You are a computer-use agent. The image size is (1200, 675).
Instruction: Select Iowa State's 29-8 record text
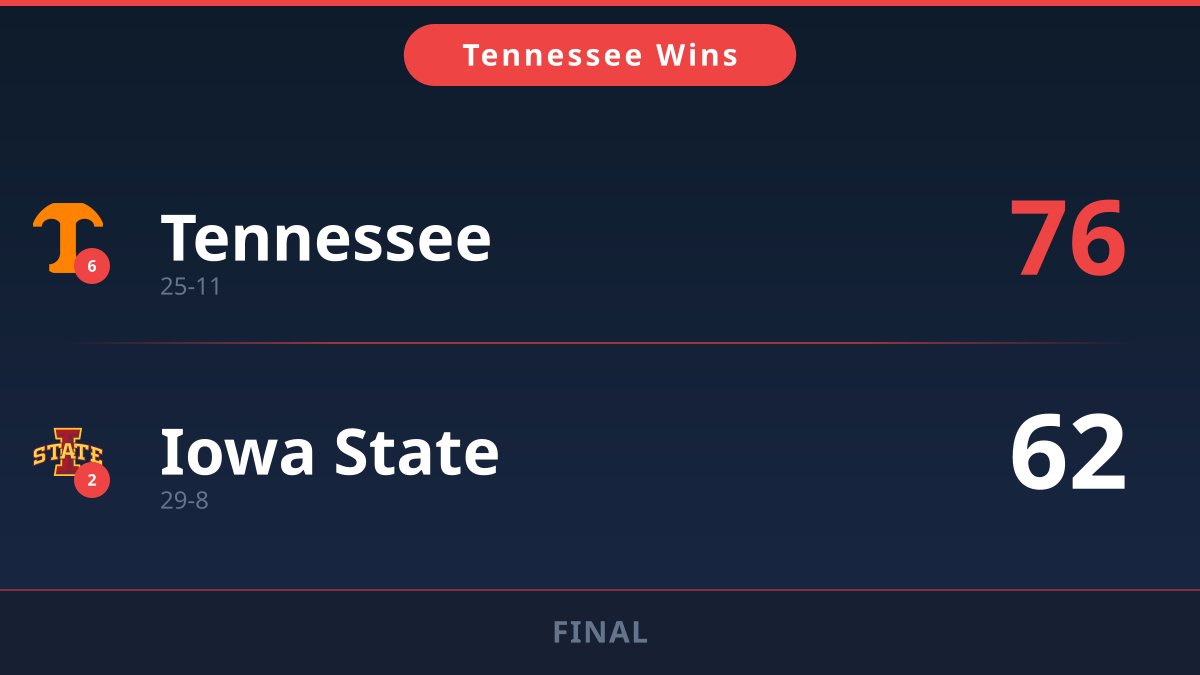(184, 500)
